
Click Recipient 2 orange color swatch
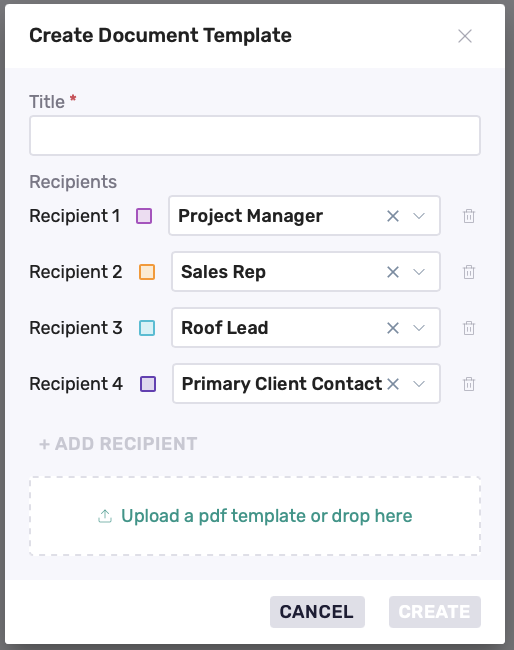(x=147, y=272)
